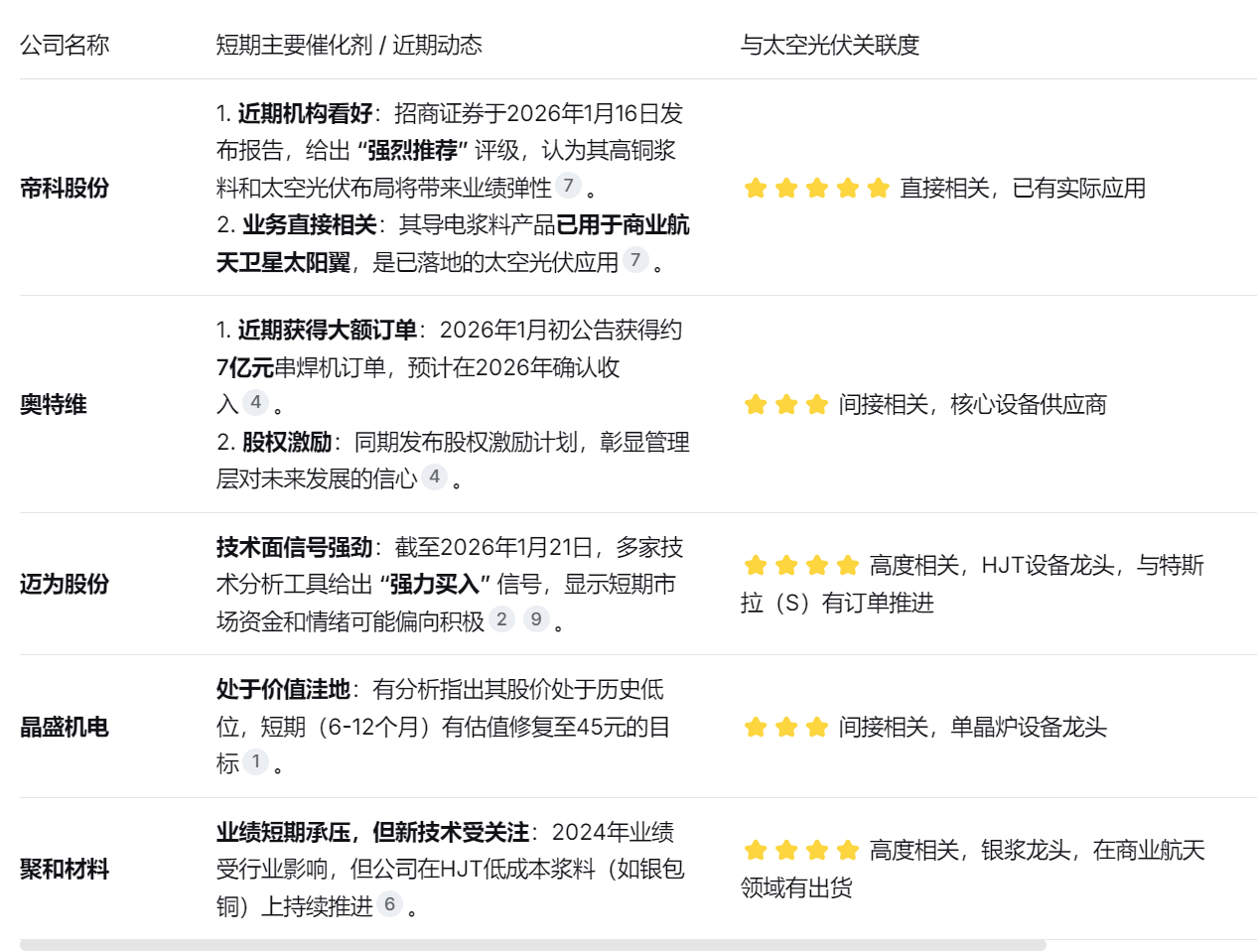Open citation badge 9 in 迈为股份 row
Image resolution: width=1257 pixels, height=952 pixels.
[536, 619]
